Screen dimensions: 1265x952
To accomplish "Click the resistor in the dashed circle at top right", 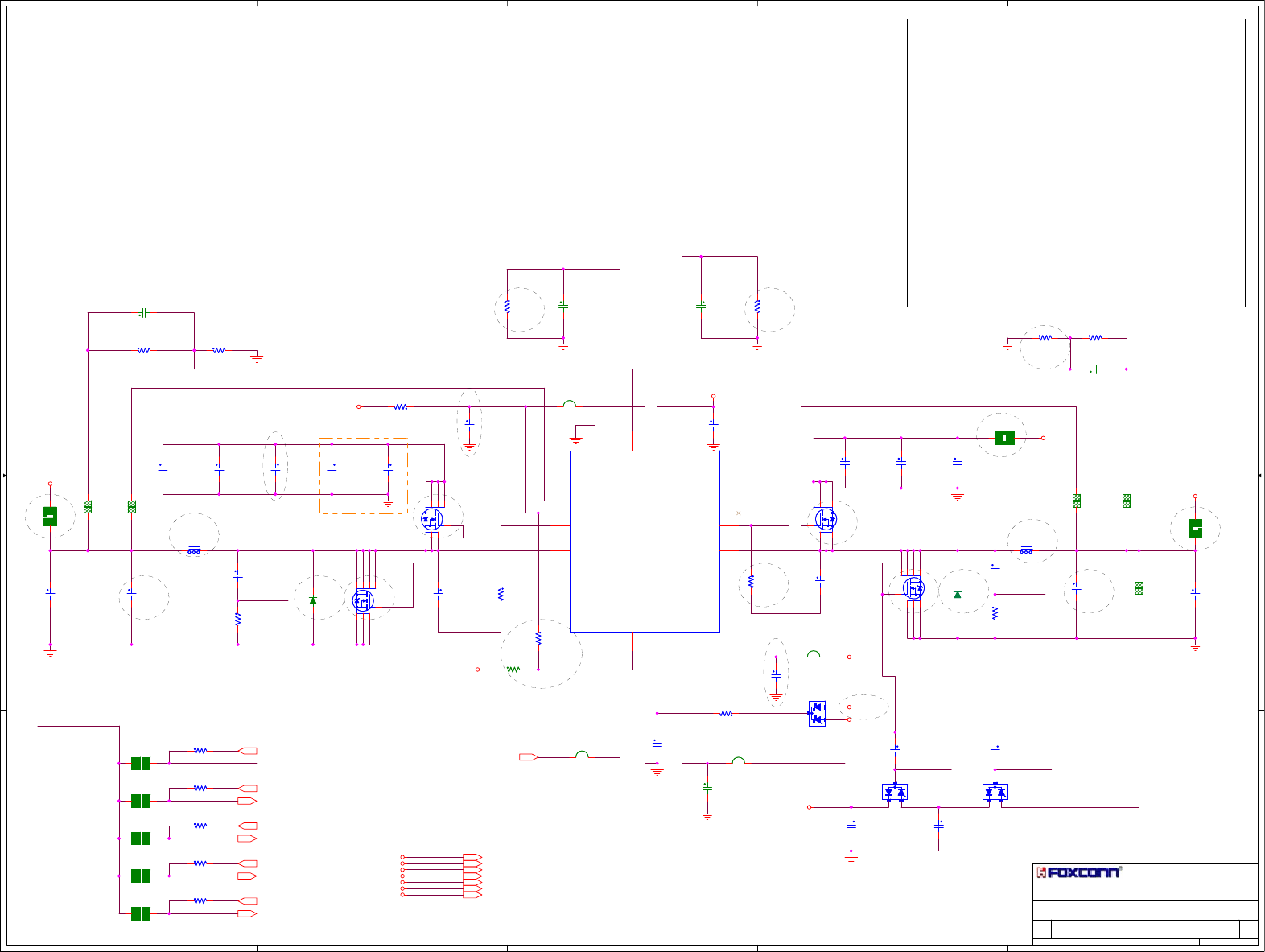I will coord(1045,338).
